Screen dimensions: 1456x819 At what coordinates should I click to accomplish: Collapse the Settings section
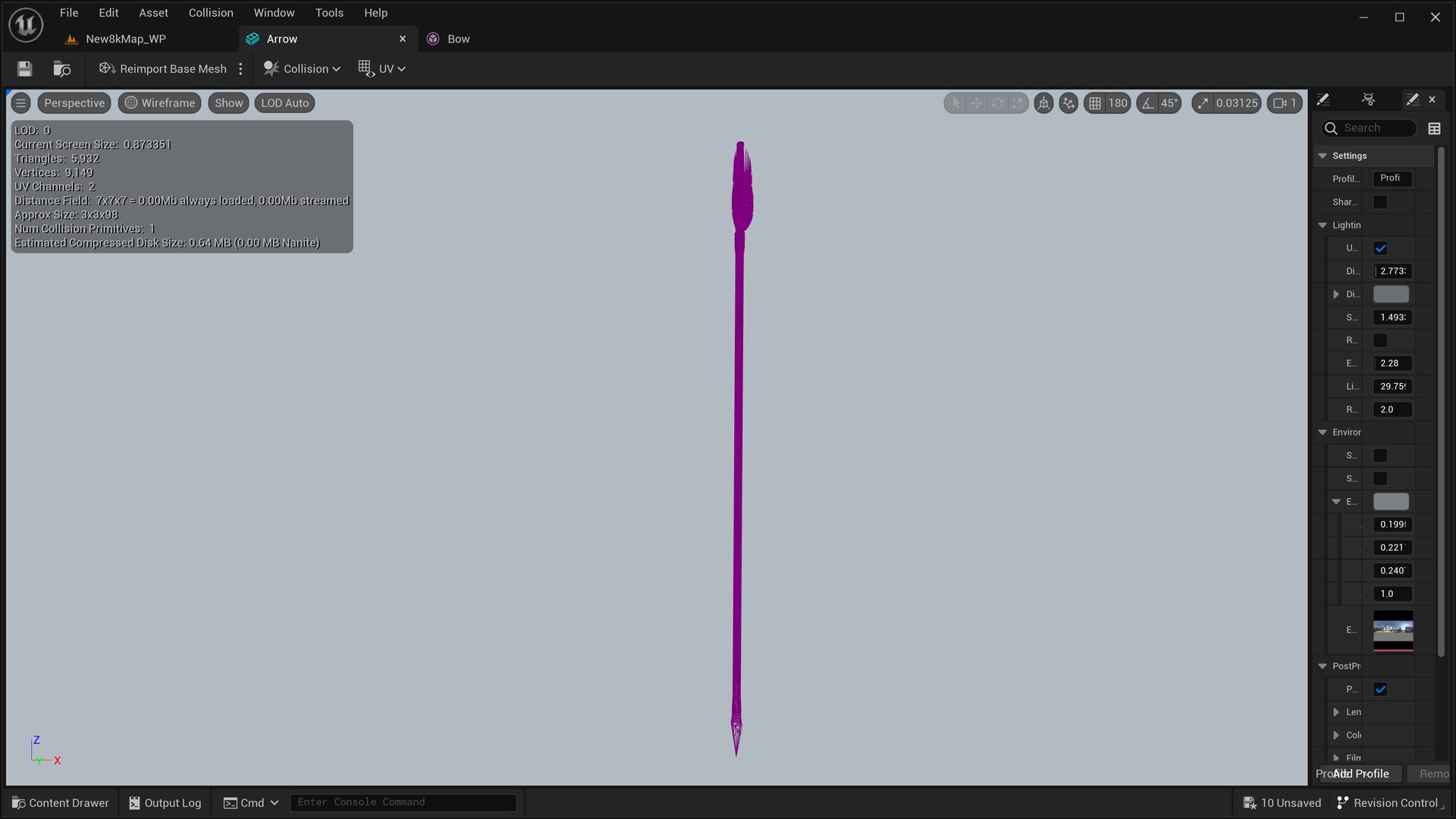pos(1323,155)
